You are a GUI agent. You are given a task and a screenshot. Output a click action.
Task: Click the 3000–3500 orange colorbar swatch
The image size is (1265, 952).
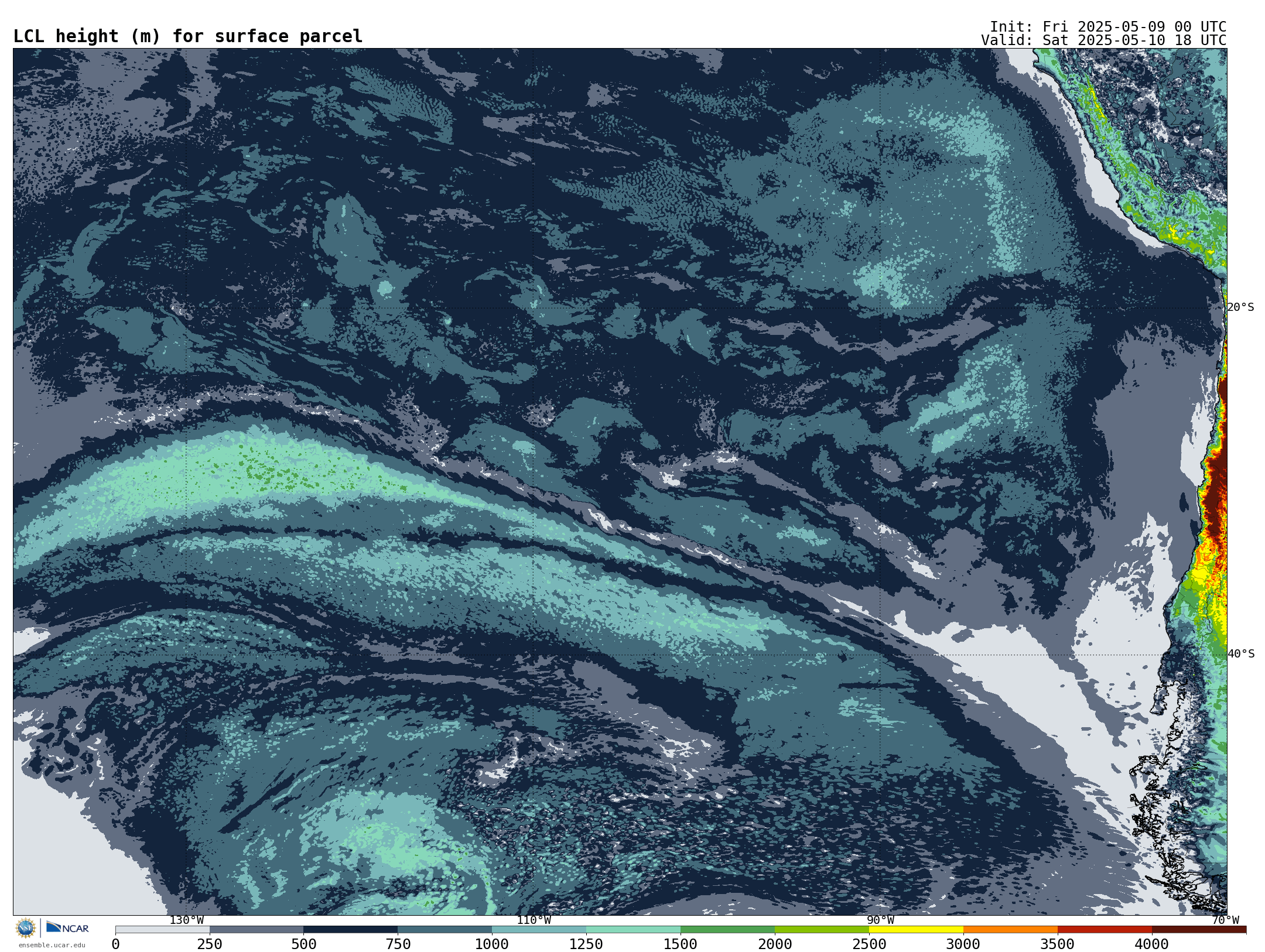pos(1011,930)
